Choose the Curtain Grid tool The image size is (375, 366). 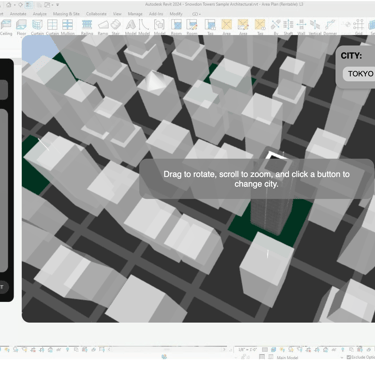click(52, 27)
